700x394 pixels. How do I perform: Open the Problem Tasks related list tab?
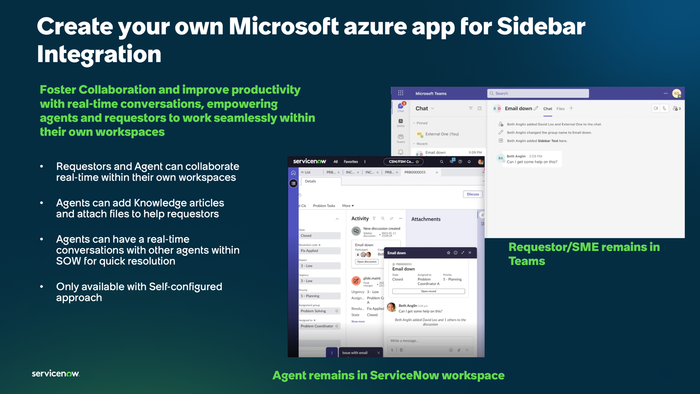(x=324, y=206)
